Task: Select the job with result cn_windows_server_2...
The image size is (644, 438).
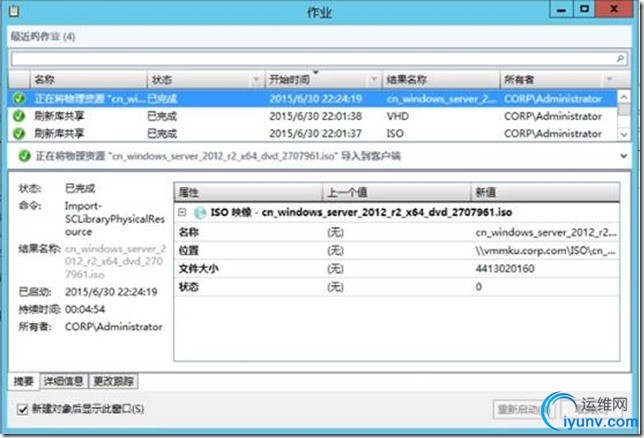Action: coord(313,99)
